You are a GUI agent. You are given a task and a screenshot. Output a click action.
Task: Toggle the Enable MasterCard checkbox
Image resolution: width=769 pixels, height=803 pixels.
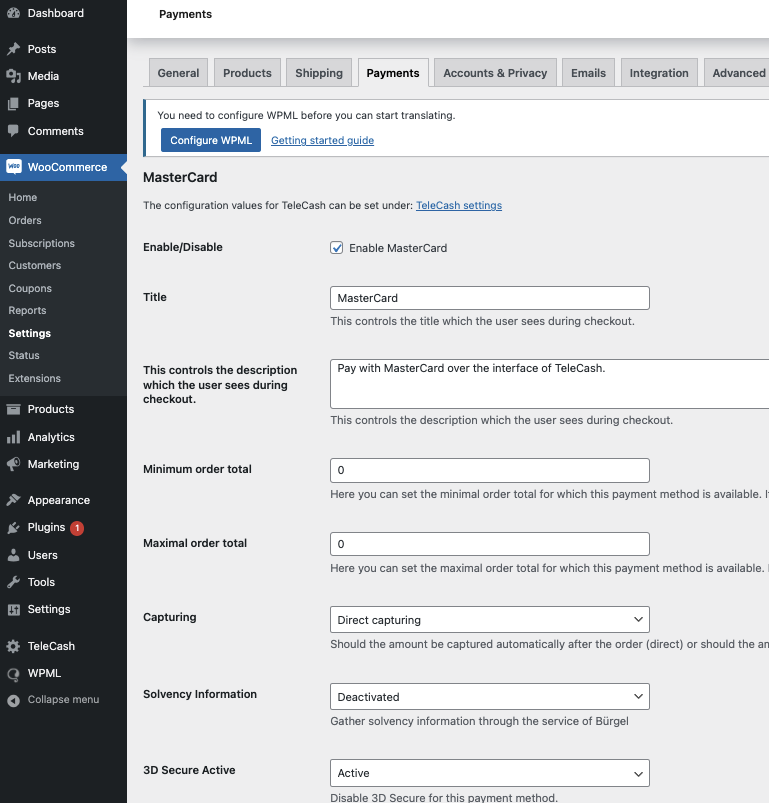pos(337,248)
